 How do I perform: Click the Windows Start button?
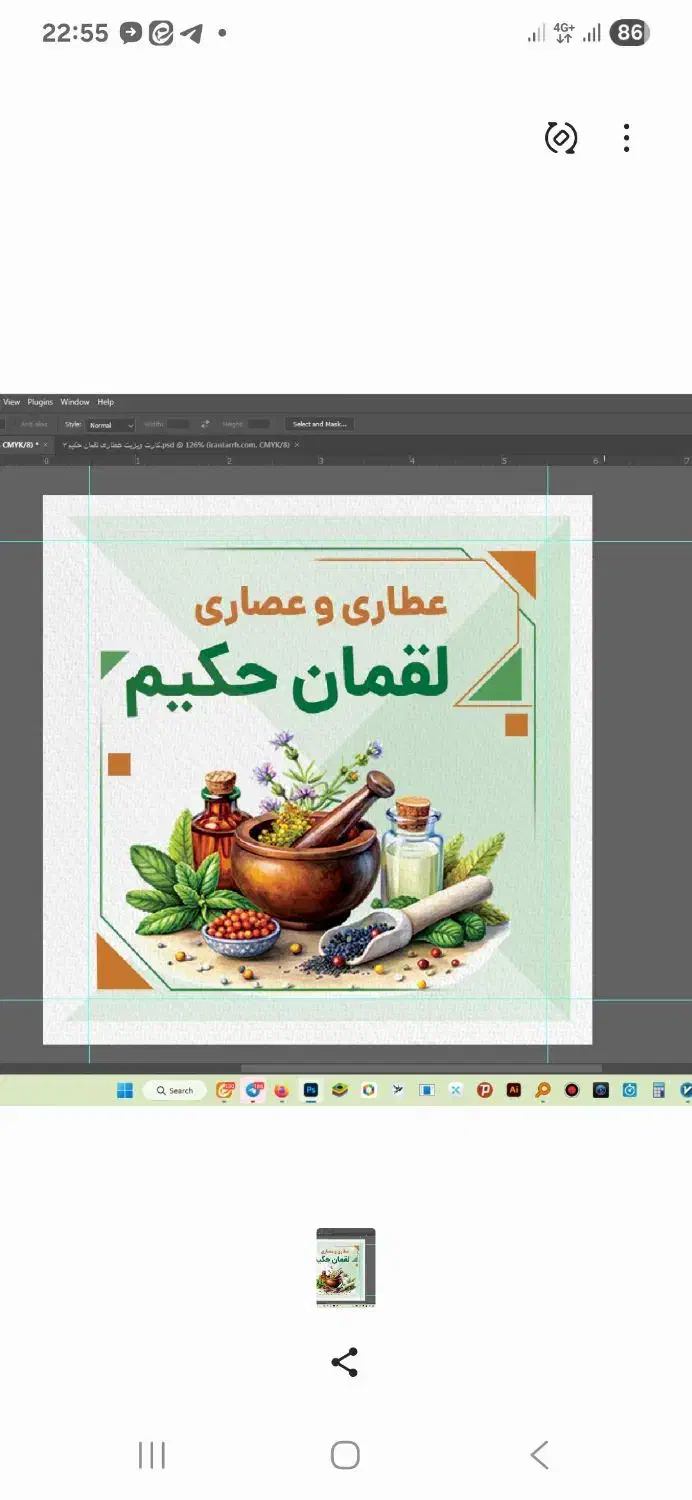point(125,1090)
